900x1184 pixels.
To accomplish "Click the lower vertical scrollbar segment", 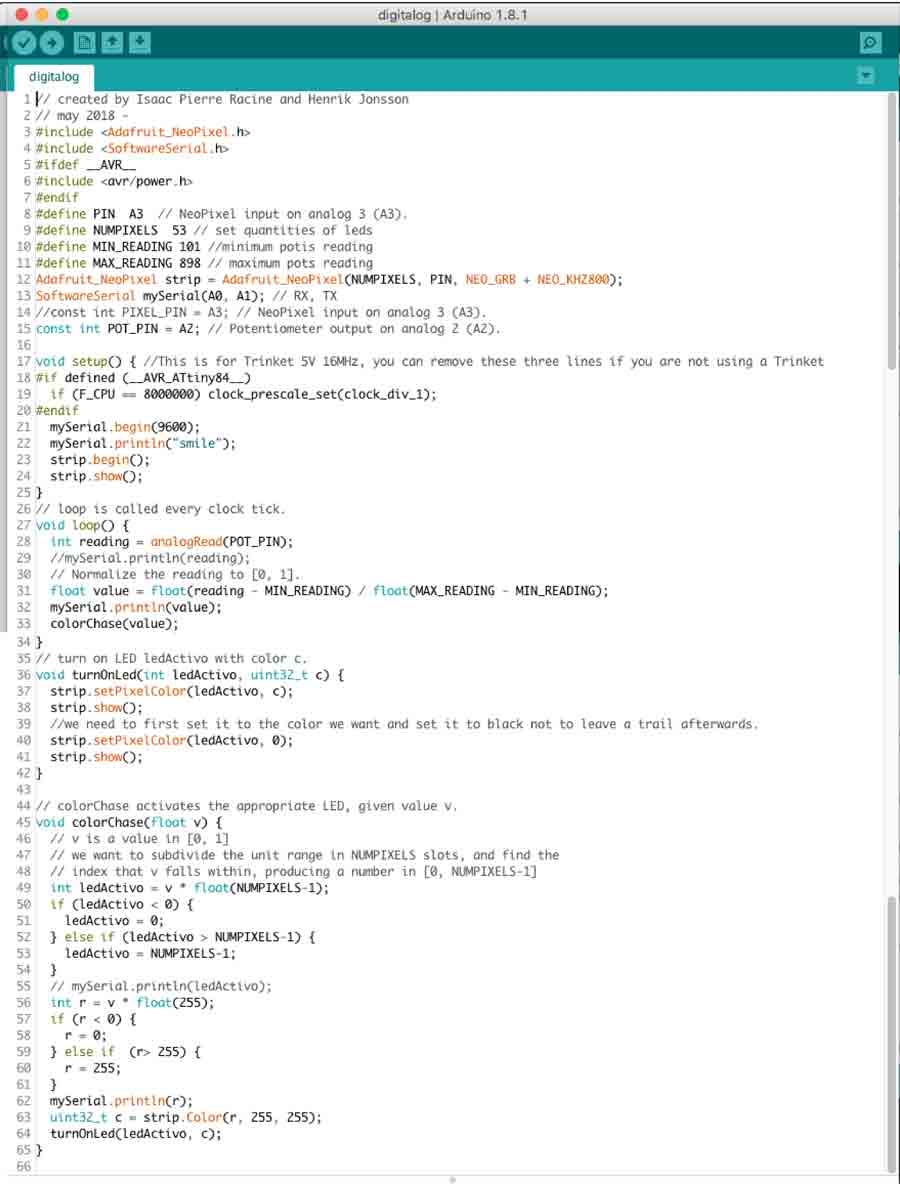I will pos(891,1030).
